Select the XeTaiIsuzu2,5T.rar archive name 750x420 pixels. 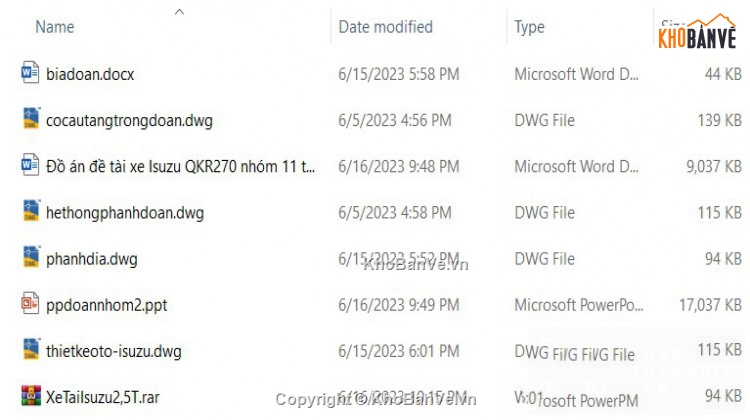pyautogui.click(x=103, y=397)
